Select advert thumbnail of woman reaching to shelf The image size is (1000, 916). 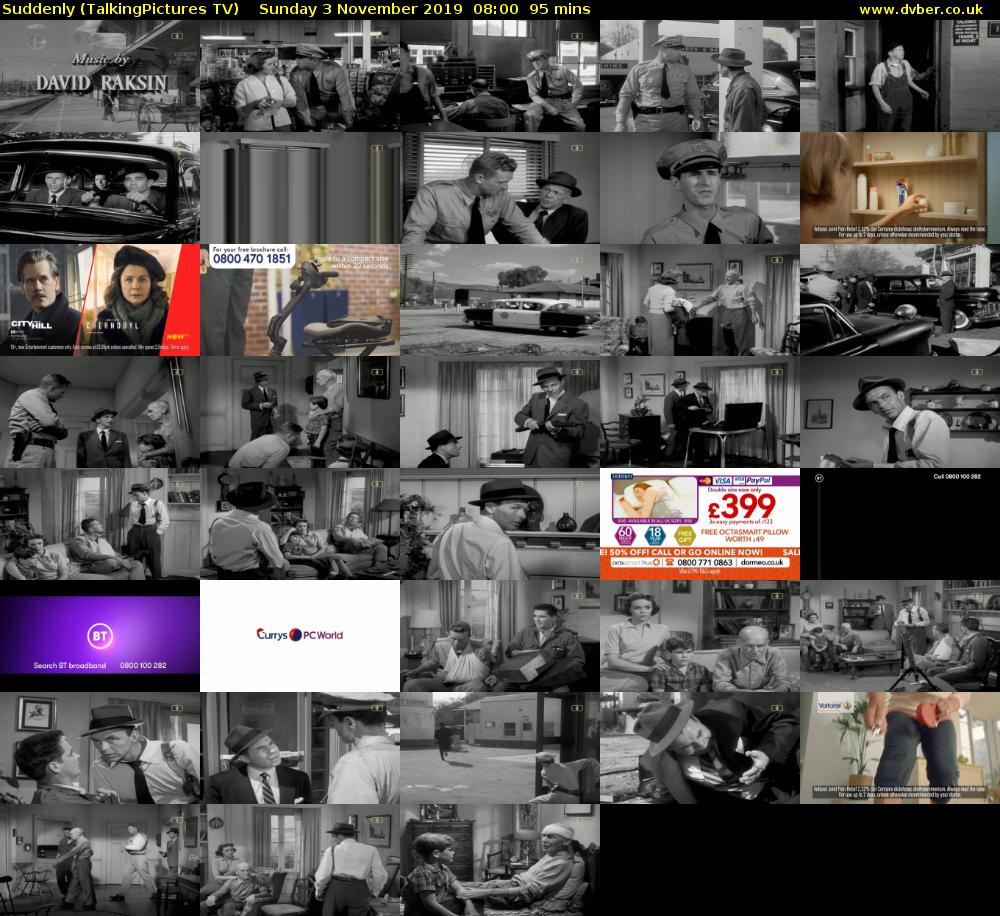pos(900,188)
